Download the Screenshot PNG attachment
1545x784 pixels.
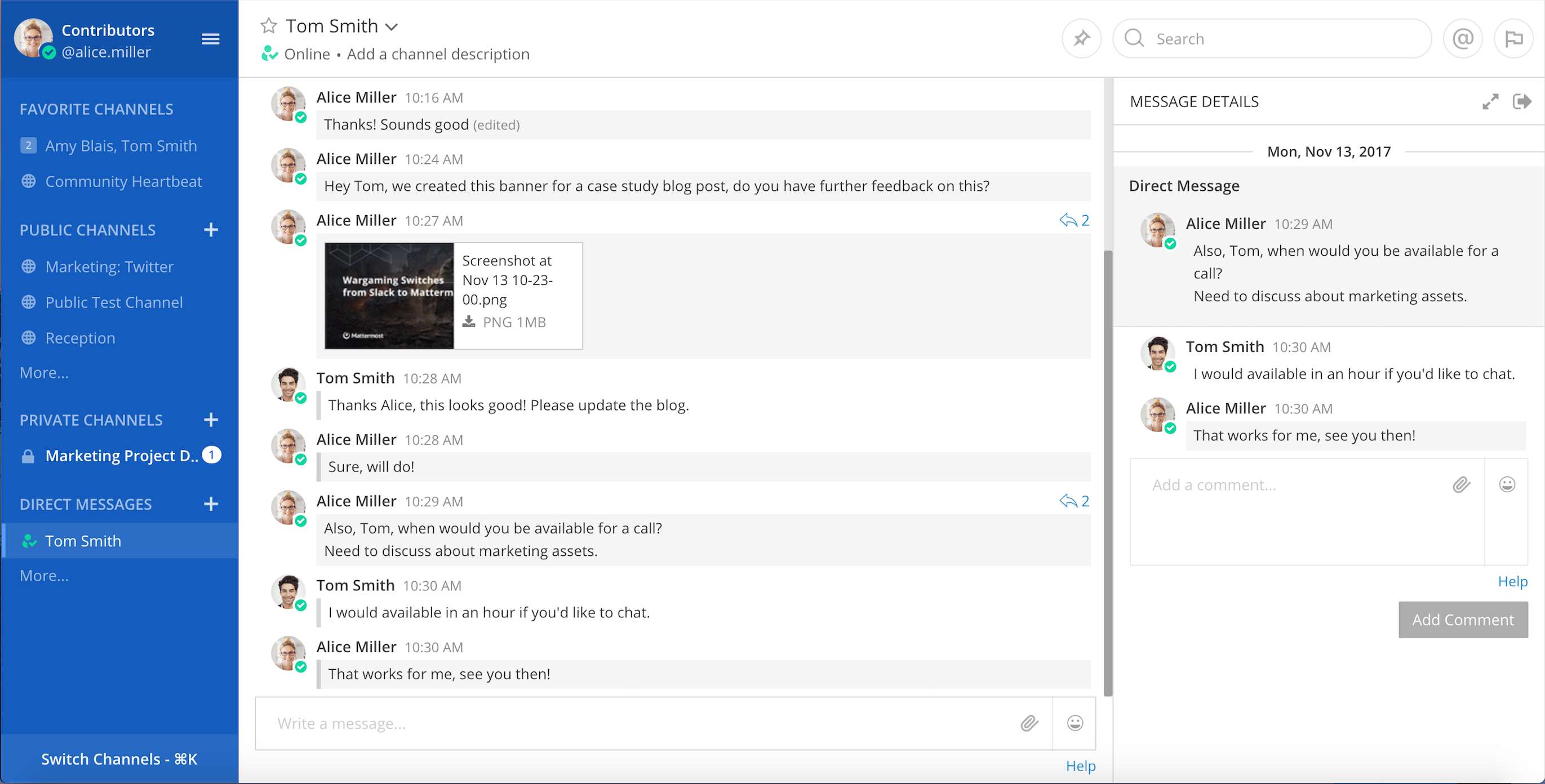(469, 323)
